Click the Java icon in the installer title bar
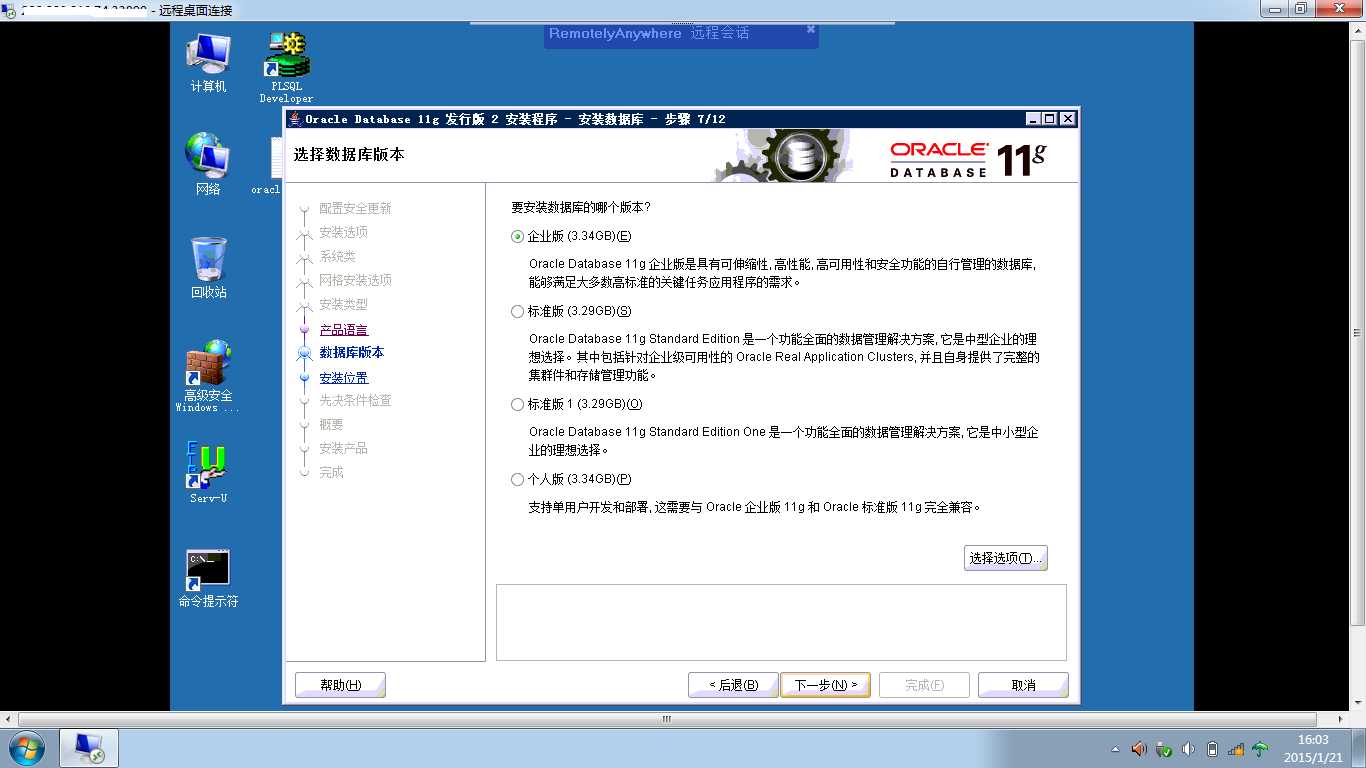1366x768 pixels. point(295,119)
